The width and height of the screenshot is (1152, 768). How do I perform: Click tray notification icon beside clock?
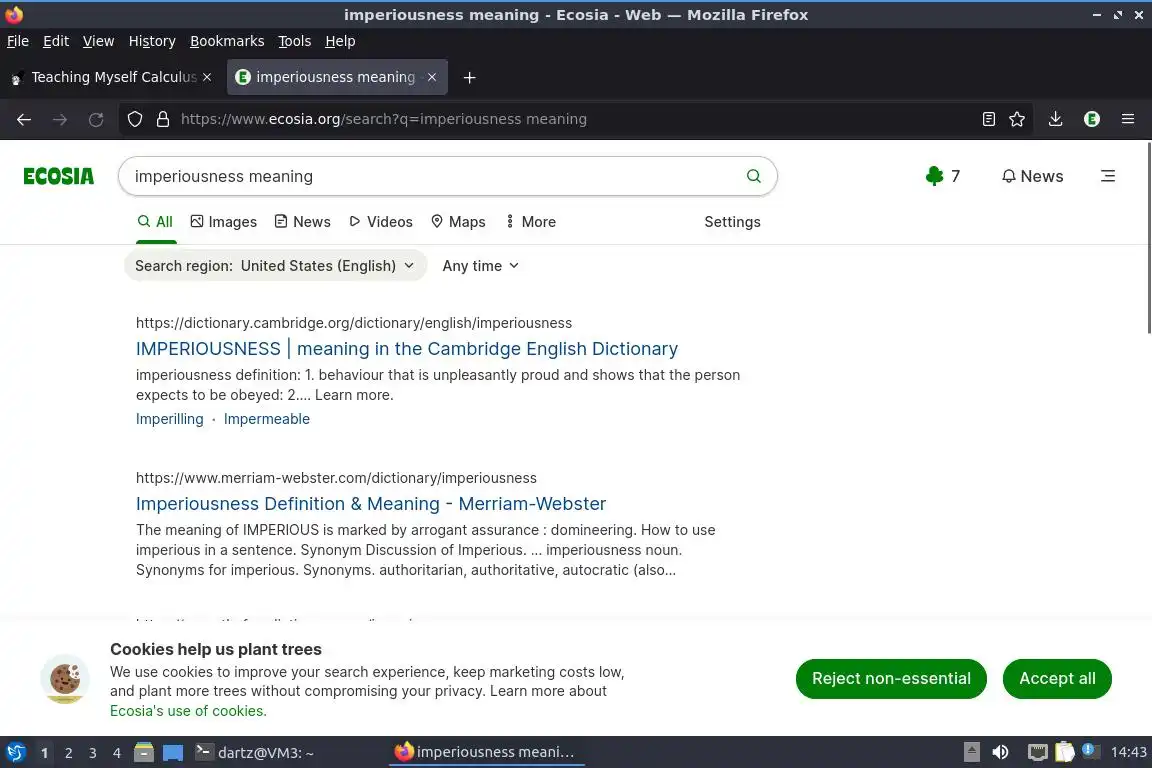pos(1091,750)
